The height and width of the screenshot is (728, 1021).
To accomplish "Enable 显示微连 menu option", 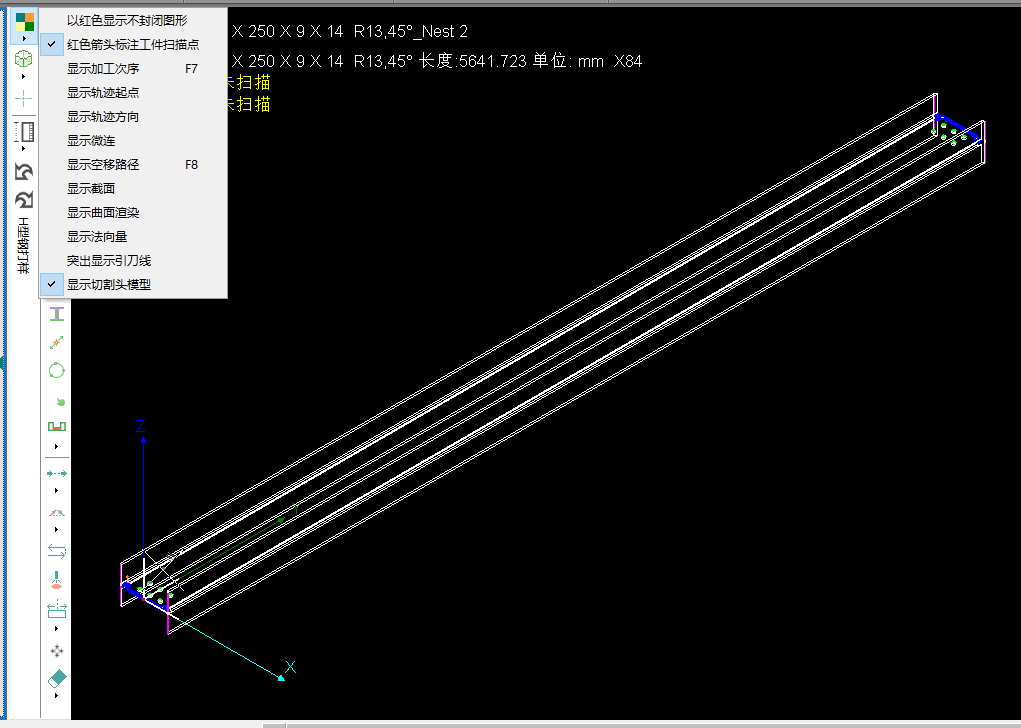I will [x=133, y=141].
